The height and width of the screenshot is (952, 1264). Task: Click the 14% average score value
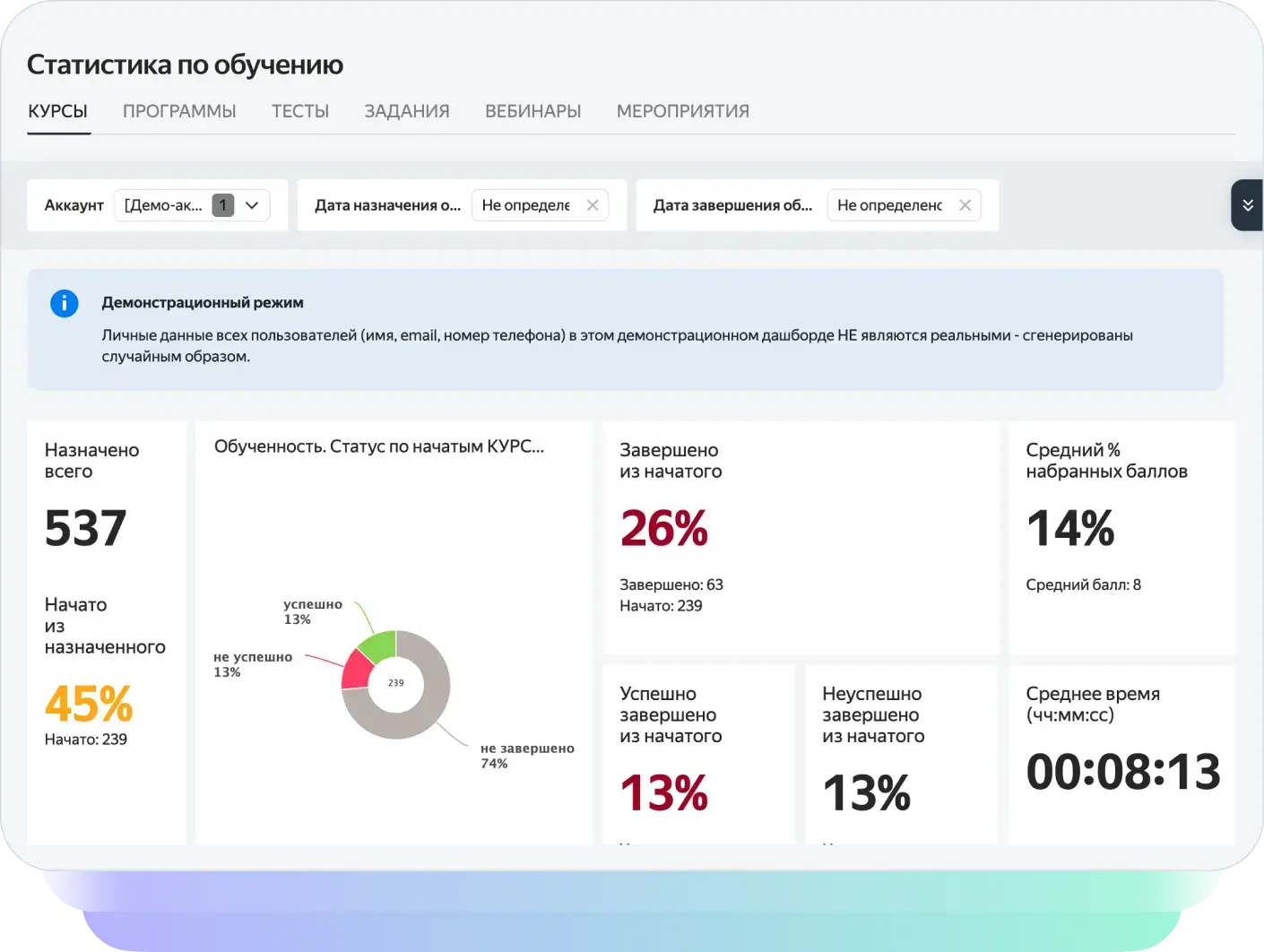click(x=1070, y=528)
